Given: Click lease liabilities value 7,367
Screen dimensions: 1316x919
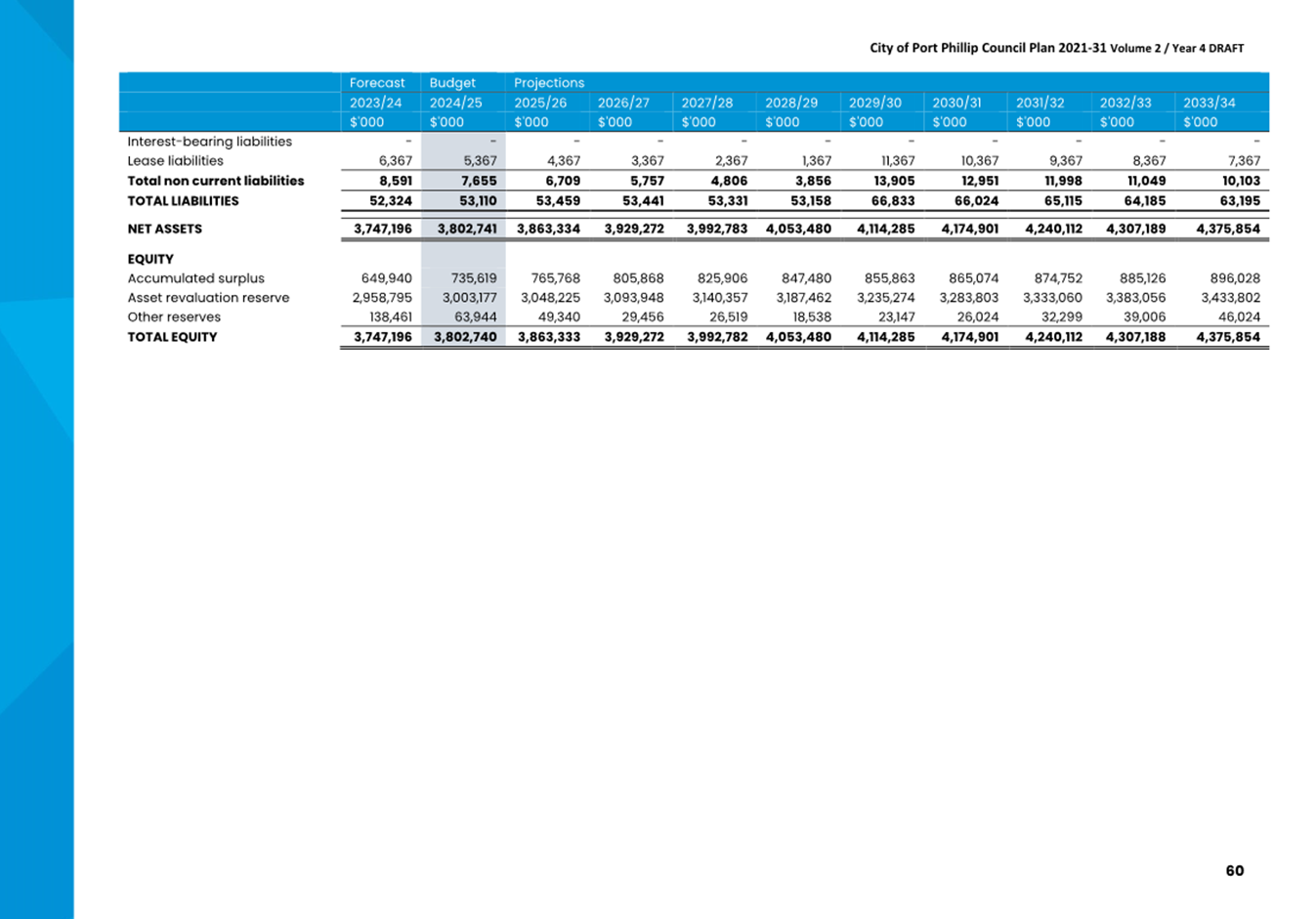Looking at the screenshot, I should coord(1244,161).
